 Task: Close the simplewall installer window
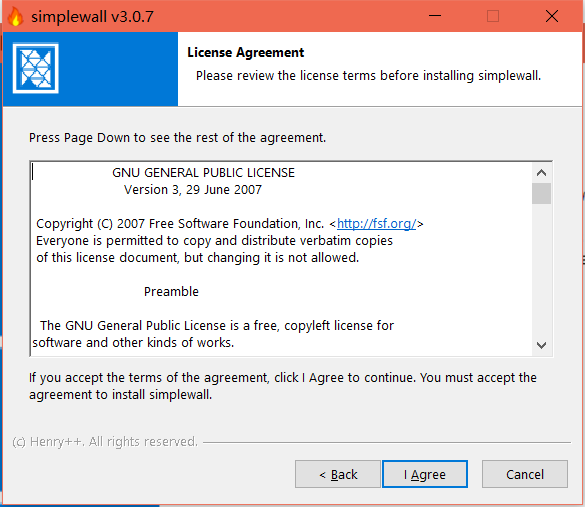(552, 16)
